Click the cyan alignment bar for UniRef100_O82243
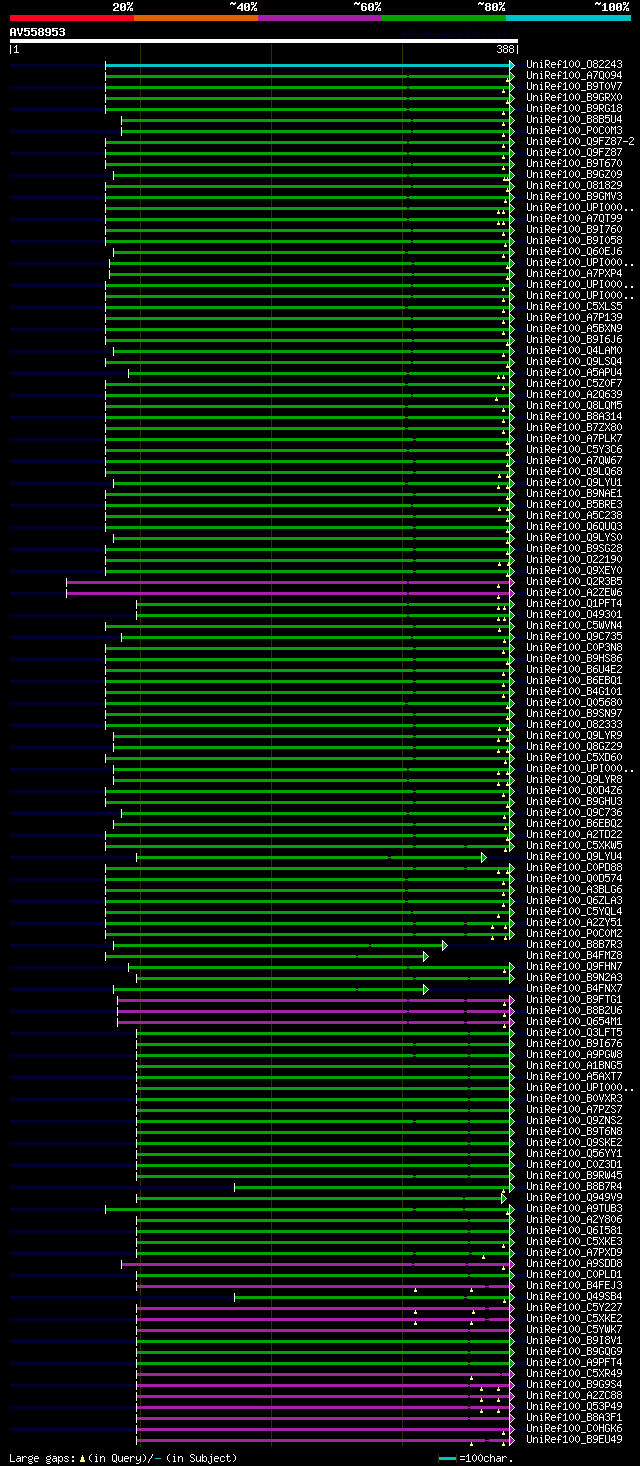 pyautogui.click(x=310, y=65)
